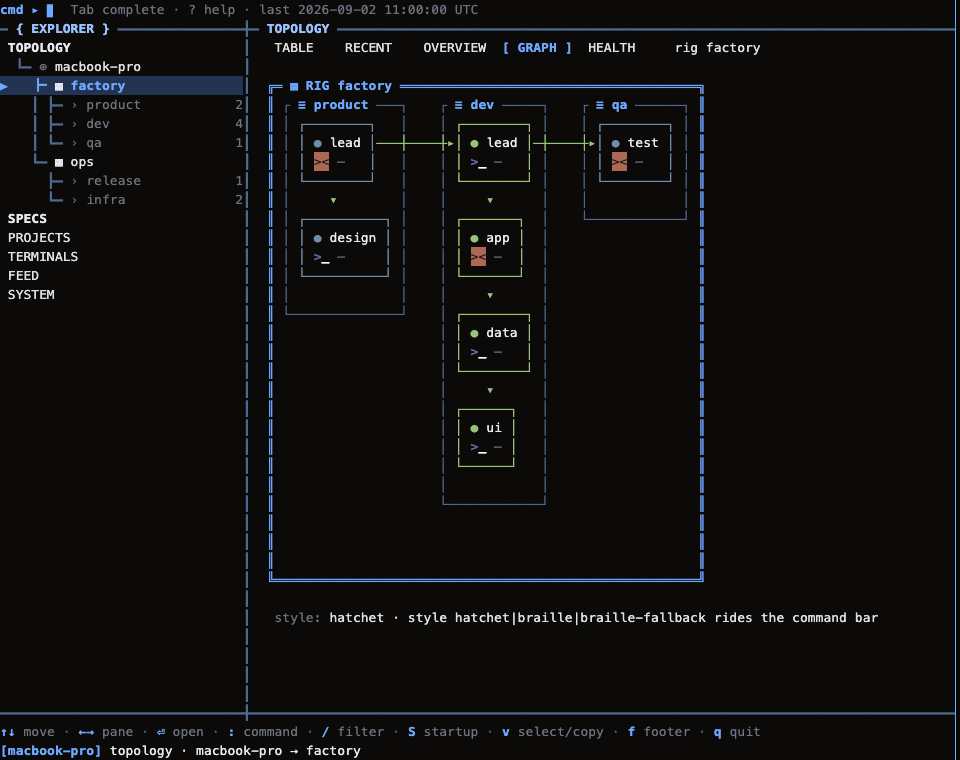This screenshot has height=760, width=960.
Task: Click the [macbook-pro] breadcrumb in status line
Action: (x=51, y=751)
